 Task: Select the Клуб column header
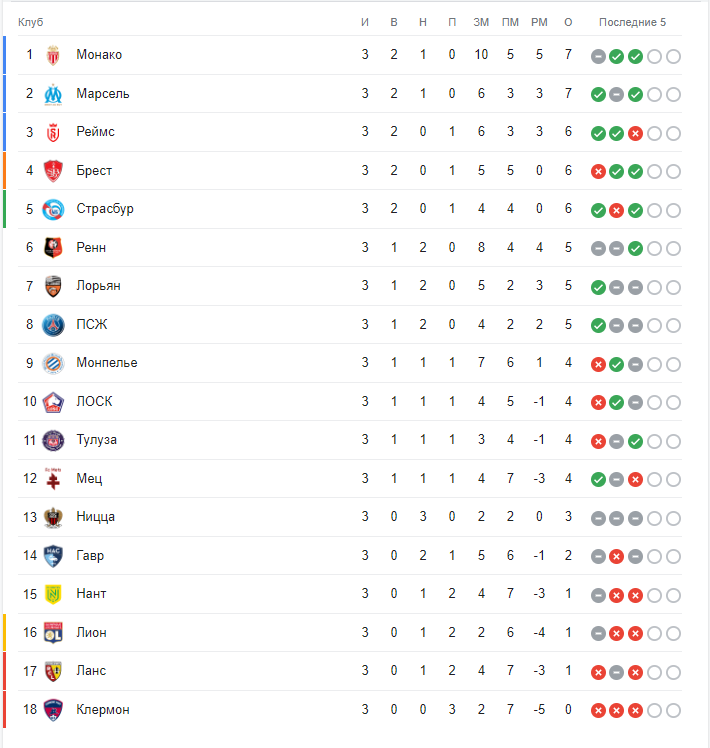coord(31,22)
